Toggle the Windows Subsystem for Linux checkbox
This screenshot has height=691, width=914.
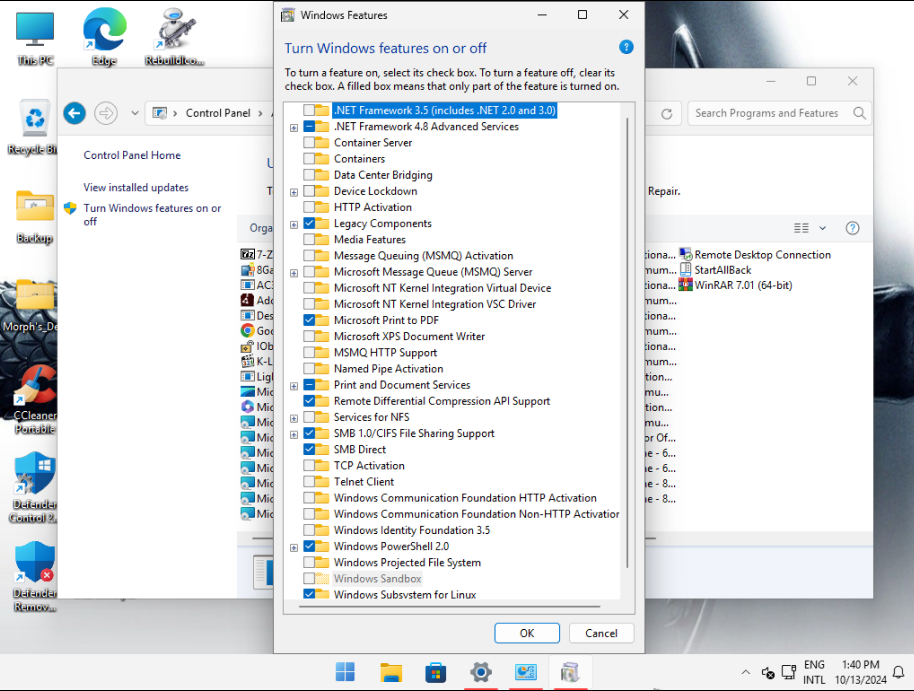[309, 595]
